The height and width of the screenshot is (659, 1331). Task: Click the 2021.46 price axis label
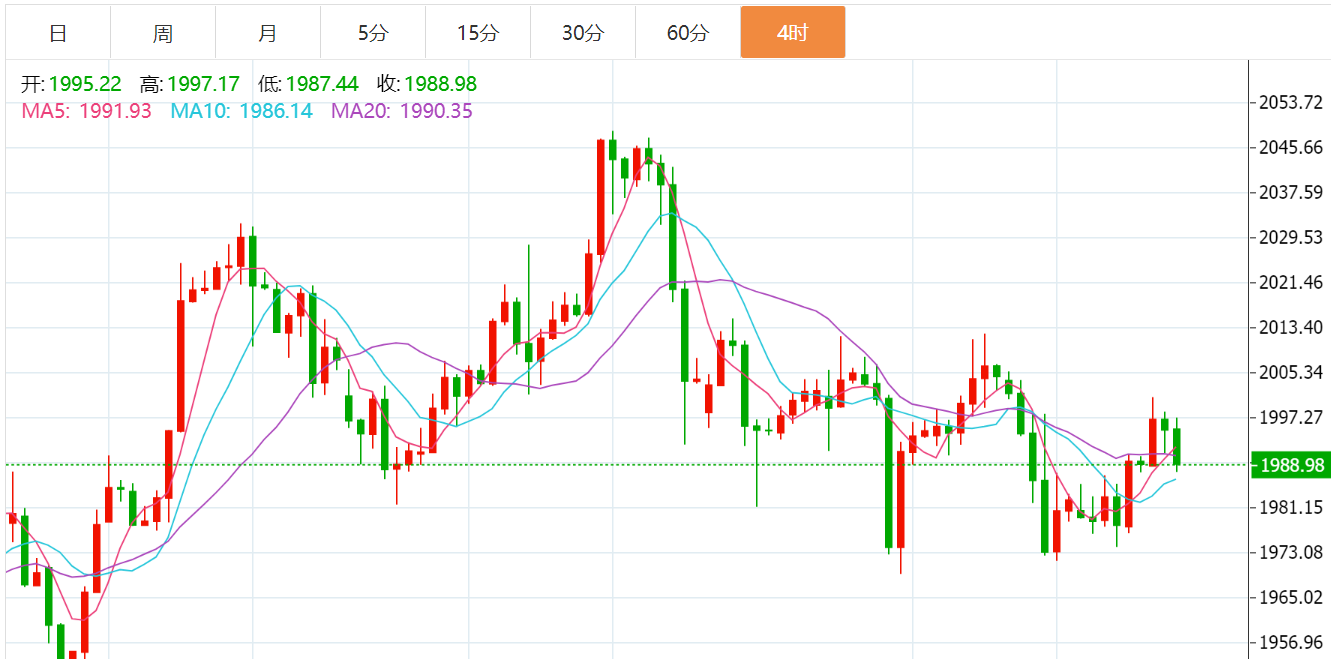pos(1291,282)
